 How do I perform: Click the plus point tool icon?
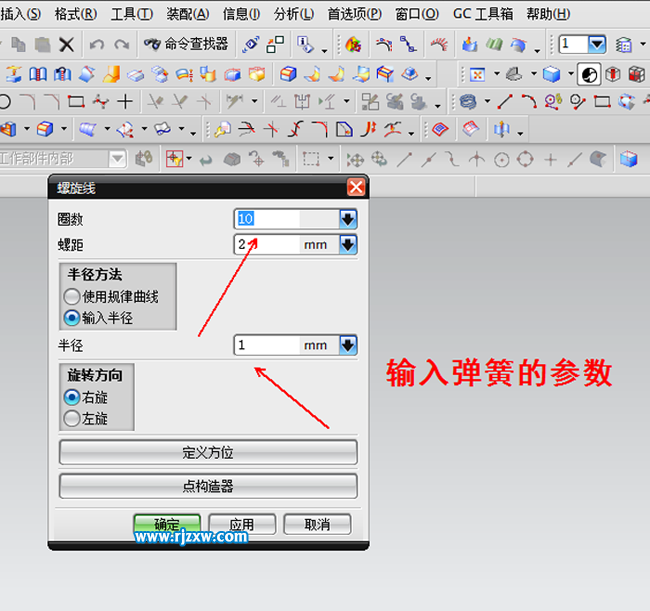tap(125, 102)
